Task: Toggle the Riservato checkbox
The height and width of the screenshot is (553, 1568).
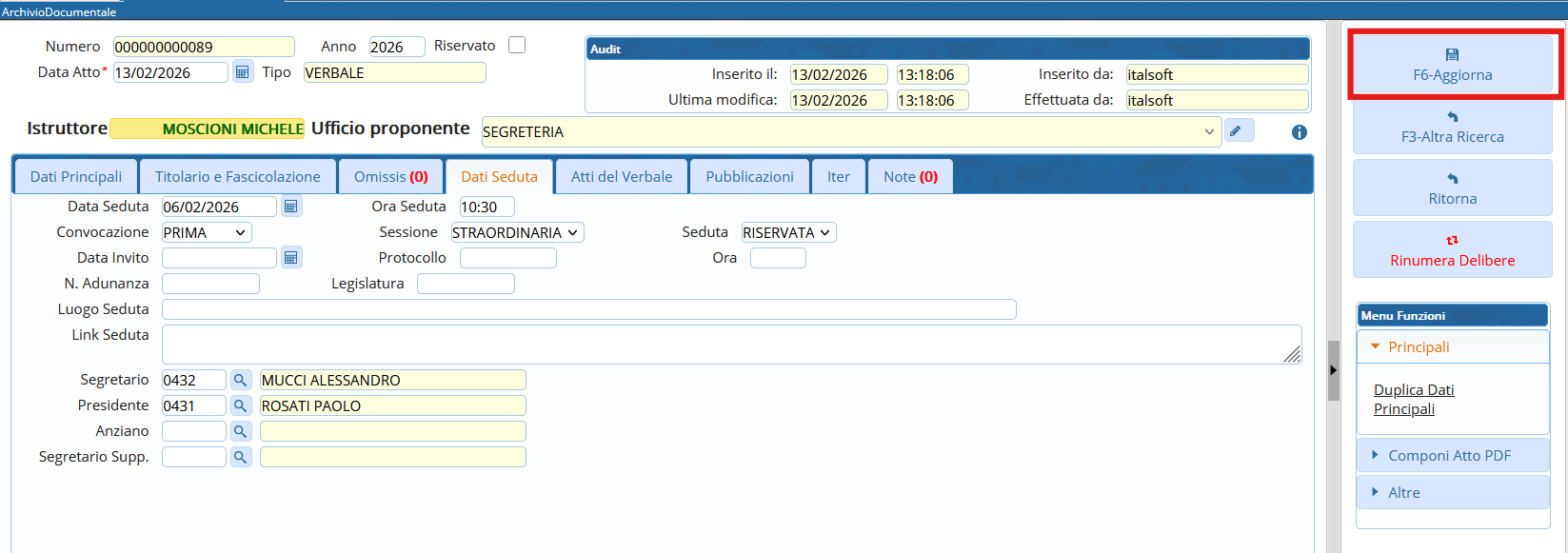Action: click(517, 46)
